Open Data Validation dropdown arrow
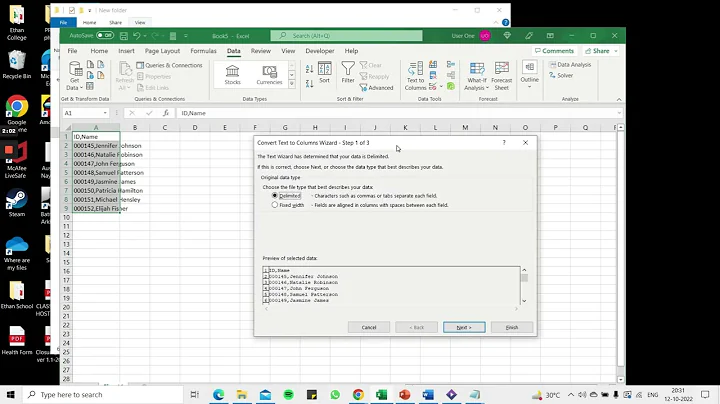The height and width of the screenshot is (404, 720). coord(441,86)
